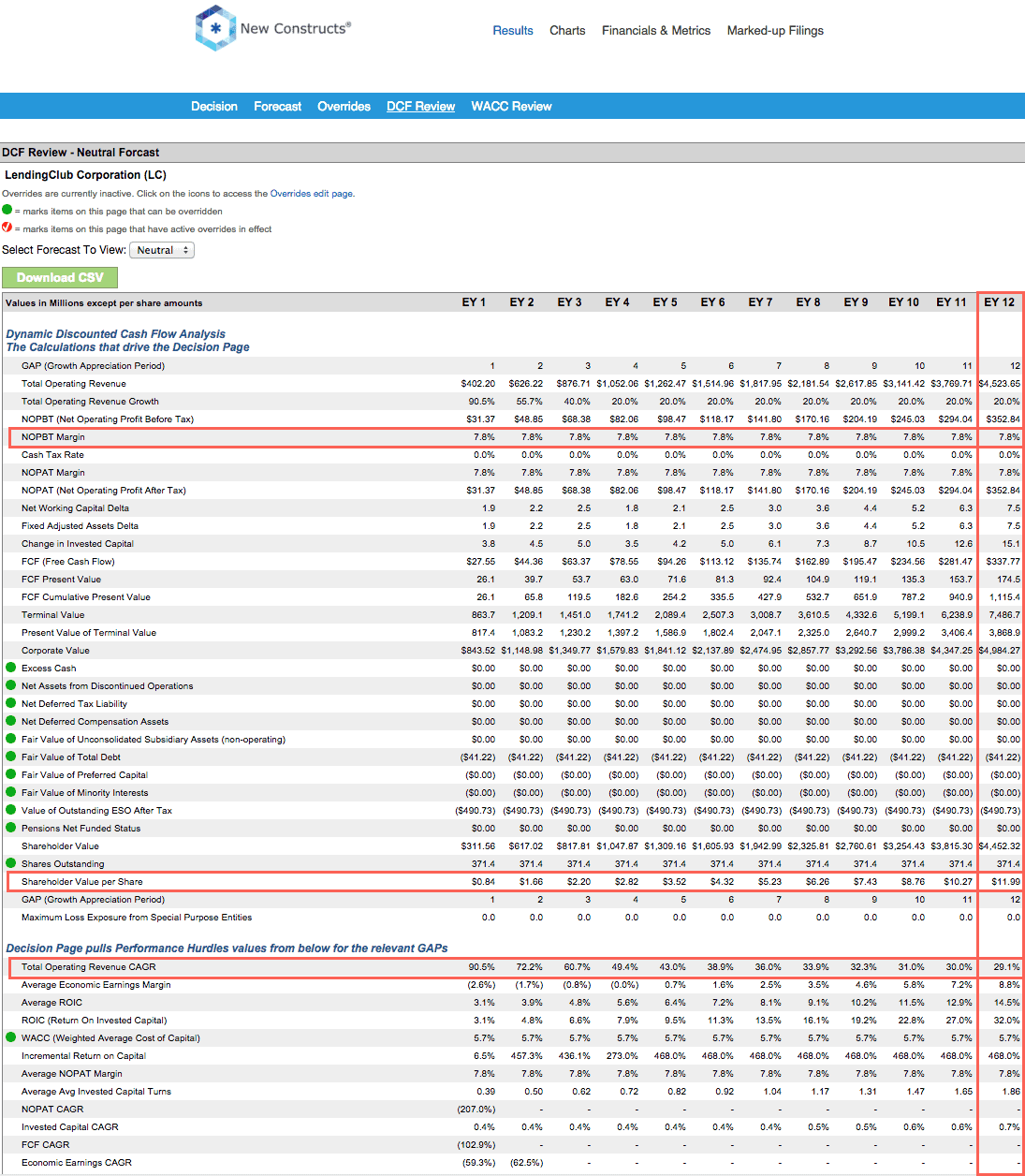Click the Corporate Value row label

[x=56, y=651]
